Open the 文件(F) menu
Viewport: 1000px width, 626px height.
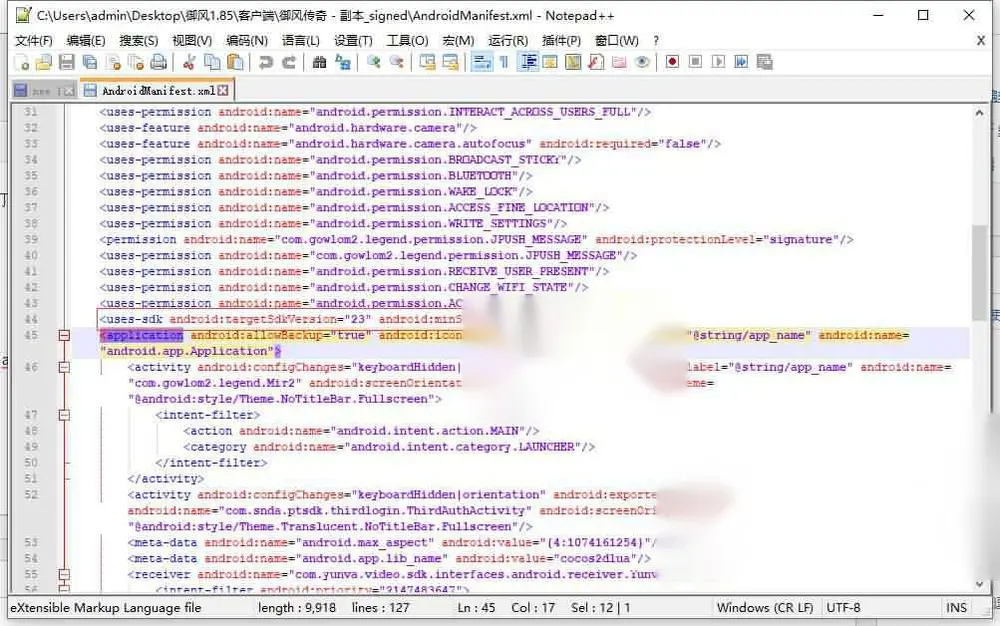click(34, 41)
